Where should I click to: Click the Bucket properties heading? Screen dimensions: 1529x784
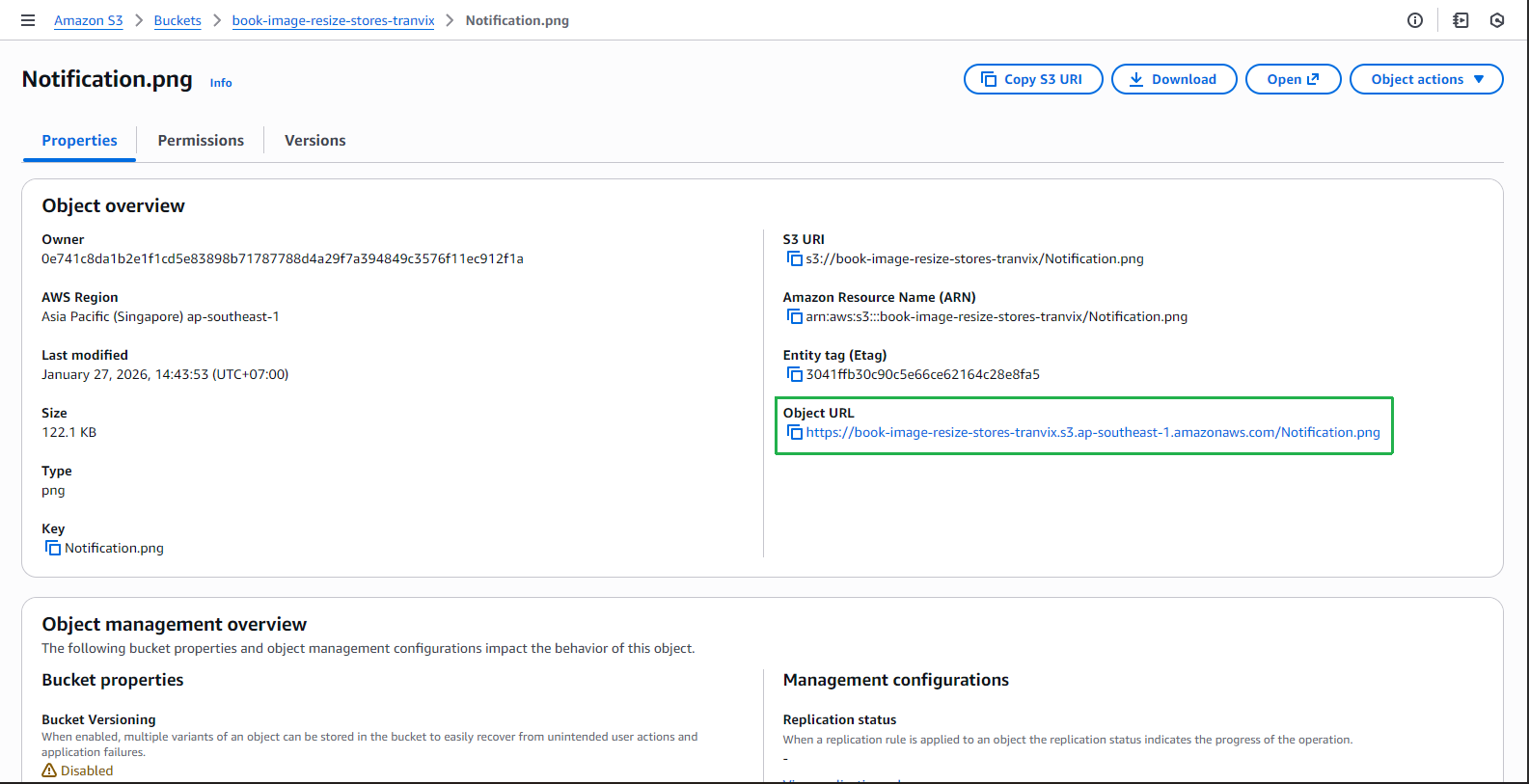tap(113, 680)
